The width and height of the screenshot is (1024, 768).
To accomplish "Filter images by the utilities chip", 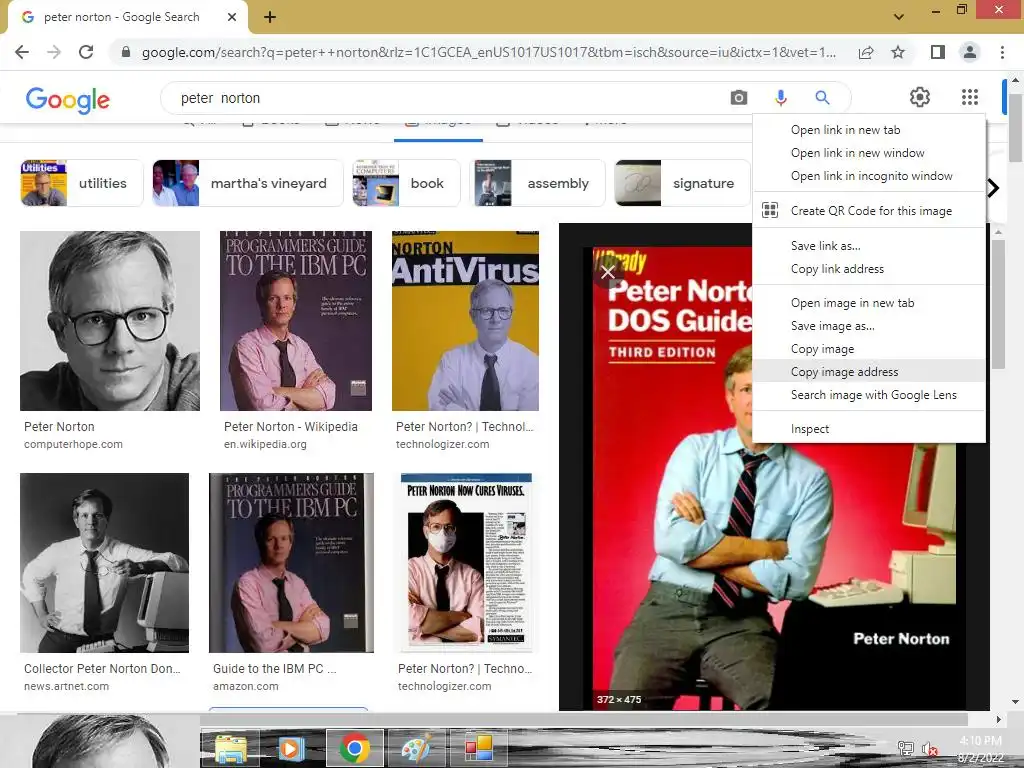I will pos(82,184).
